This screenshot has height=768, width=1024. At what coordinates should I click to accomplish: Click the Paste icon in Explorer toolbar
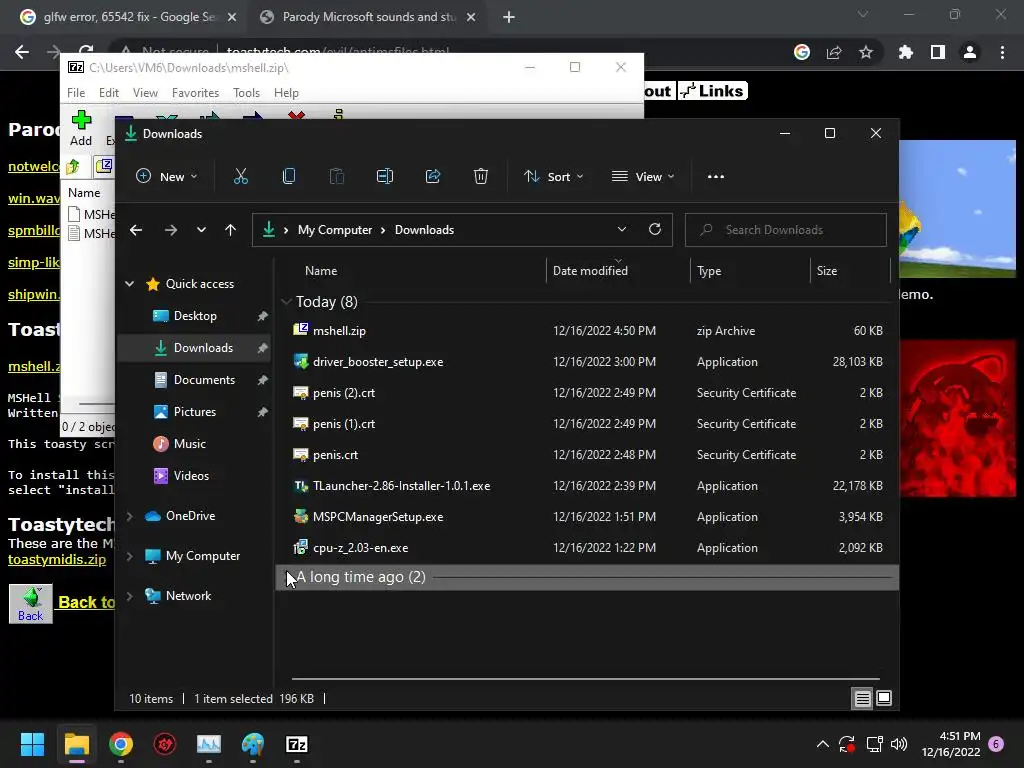(x=336, y=176)
